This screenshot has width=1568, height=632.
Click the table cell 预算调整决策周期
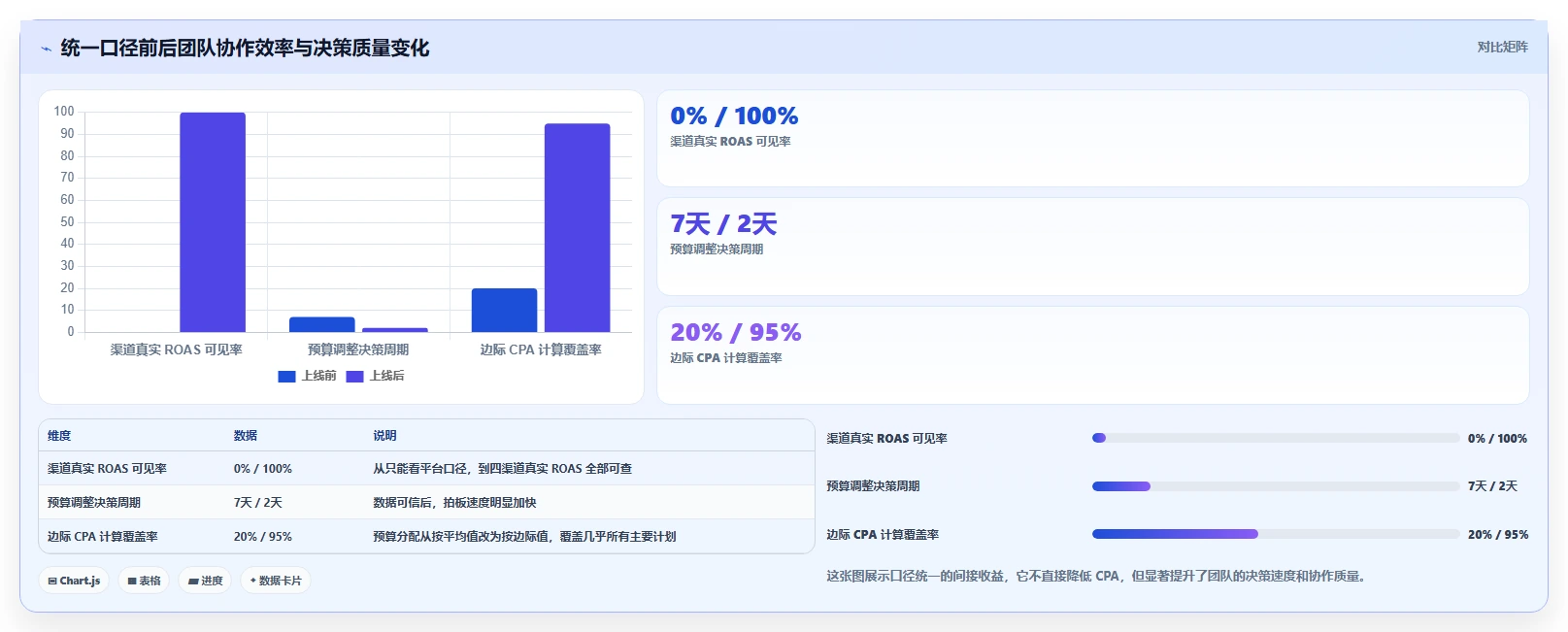[94, 503]
